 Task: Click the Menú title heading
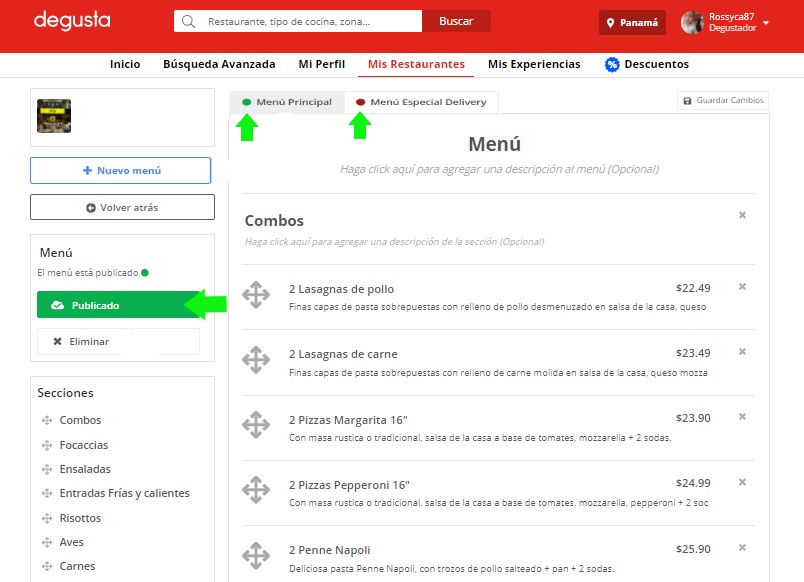click(x=494, y=144)
